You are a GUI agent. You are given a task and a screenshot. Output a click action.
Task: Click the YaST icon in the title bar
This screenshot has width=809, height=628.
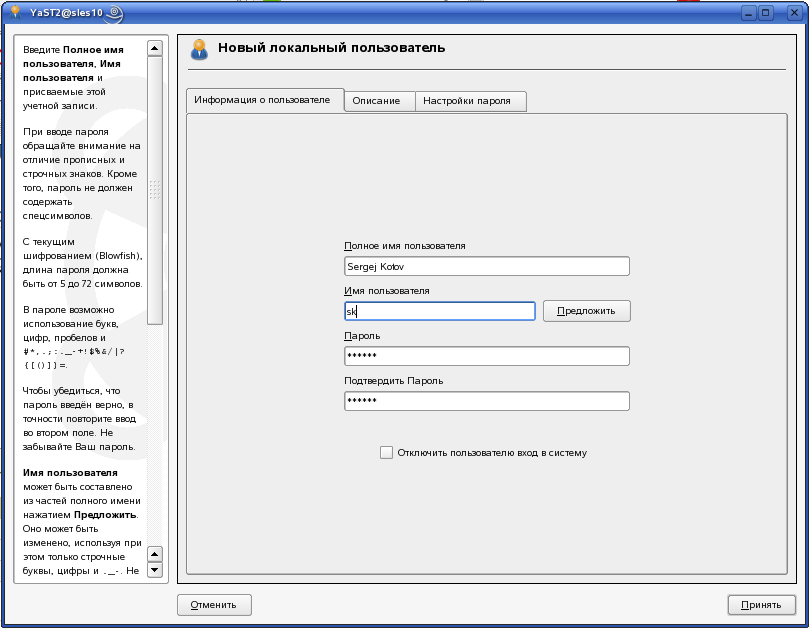point(15,12)
